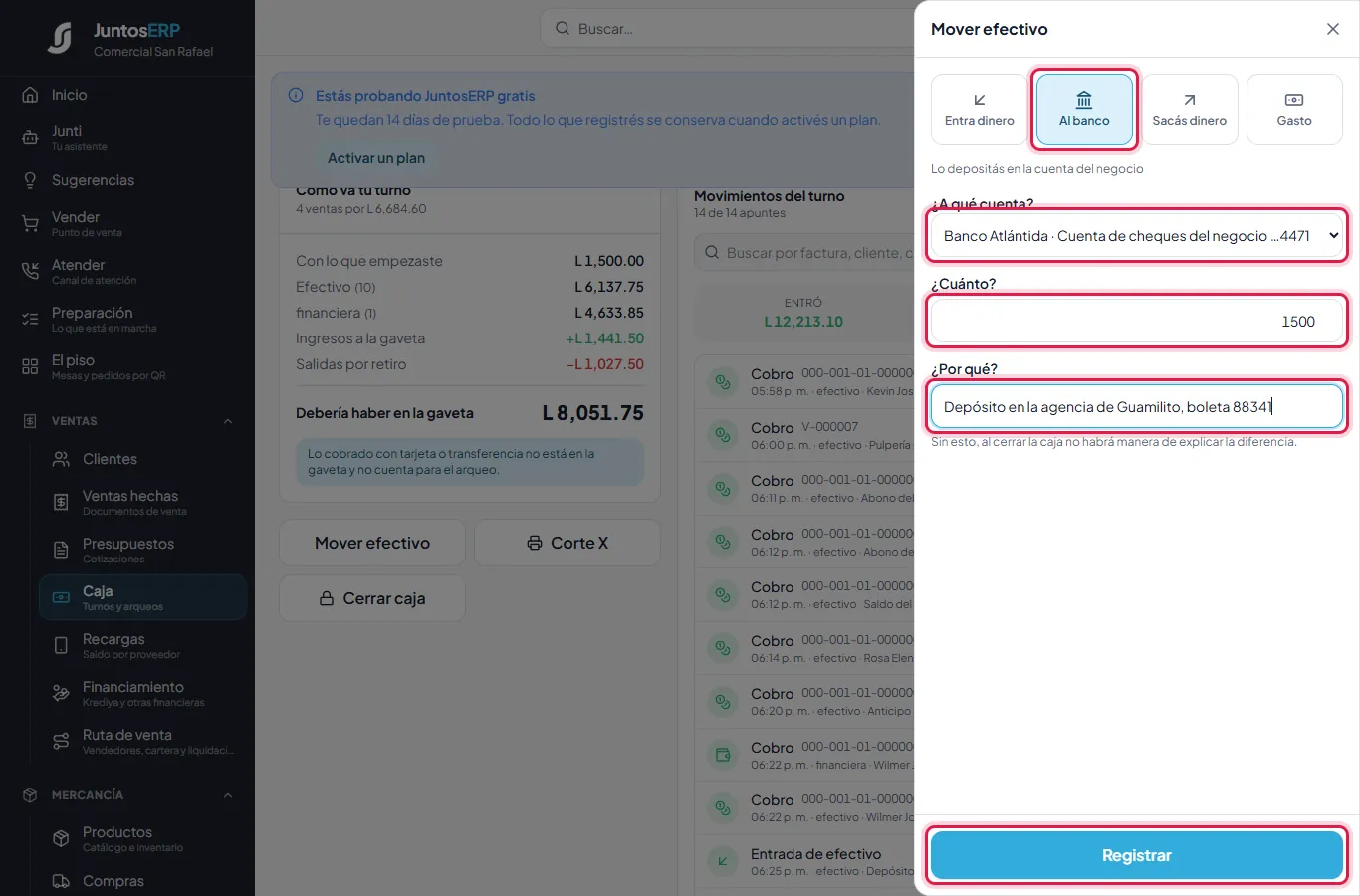1360x896 pixels.
Task: Click the search magnifier icon in top bar
Action: point(563,29)
